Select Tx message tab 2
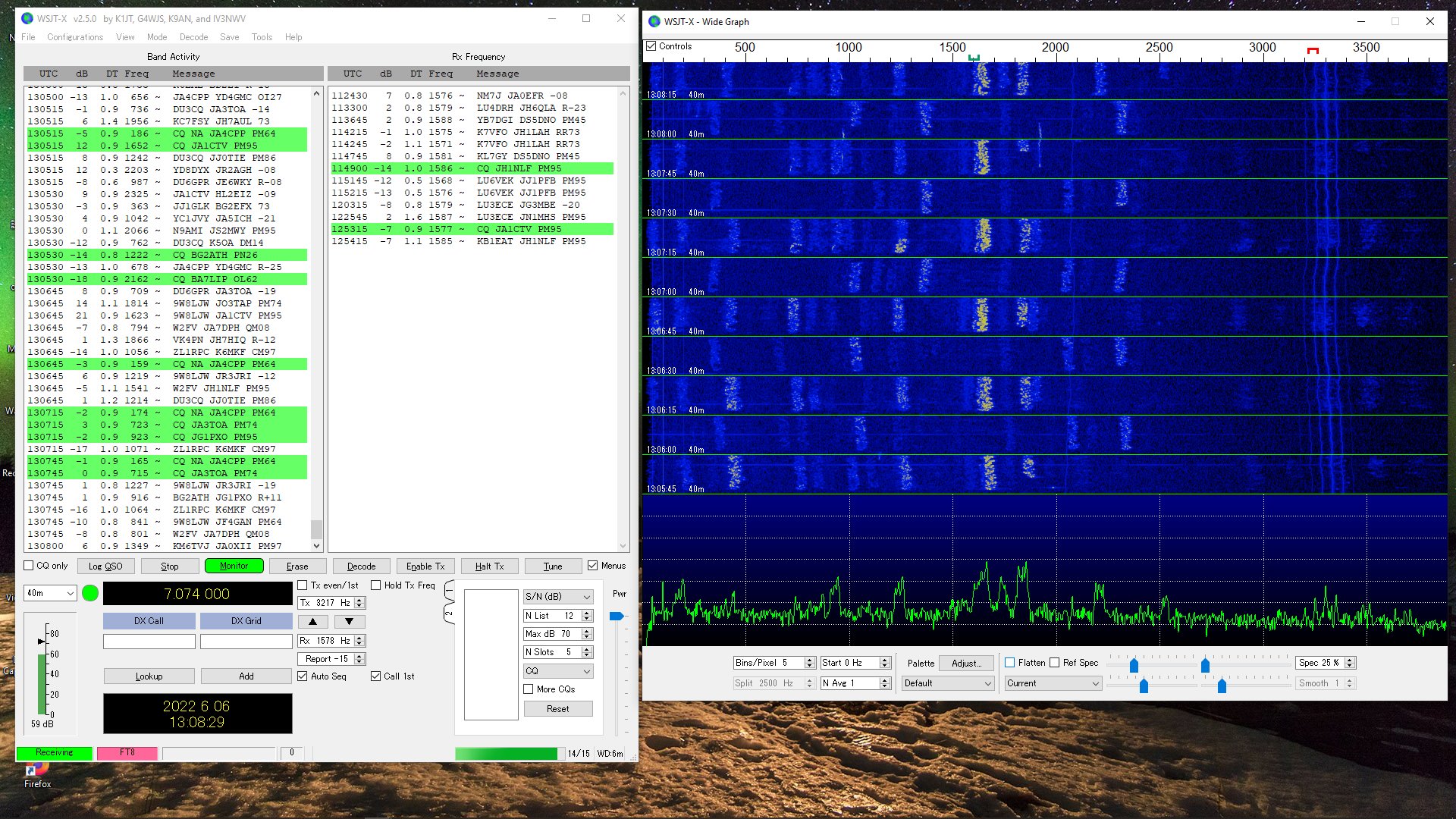Viewport: 1456px width, 819px height. point(449,613)
